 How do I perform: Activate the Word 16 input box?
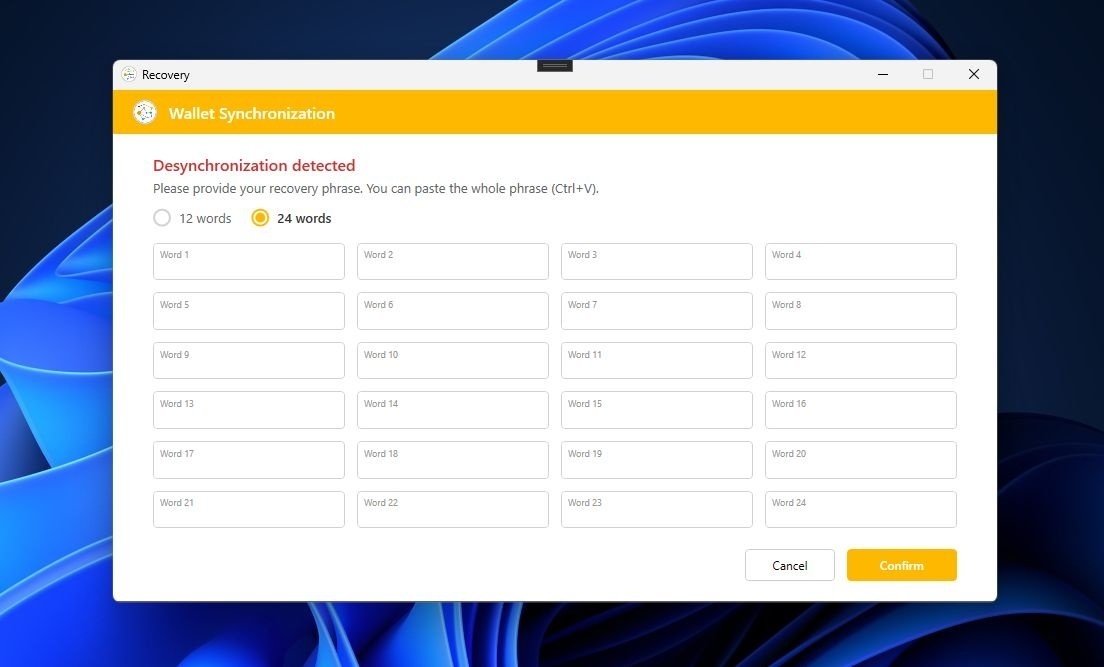click(860, 410)
